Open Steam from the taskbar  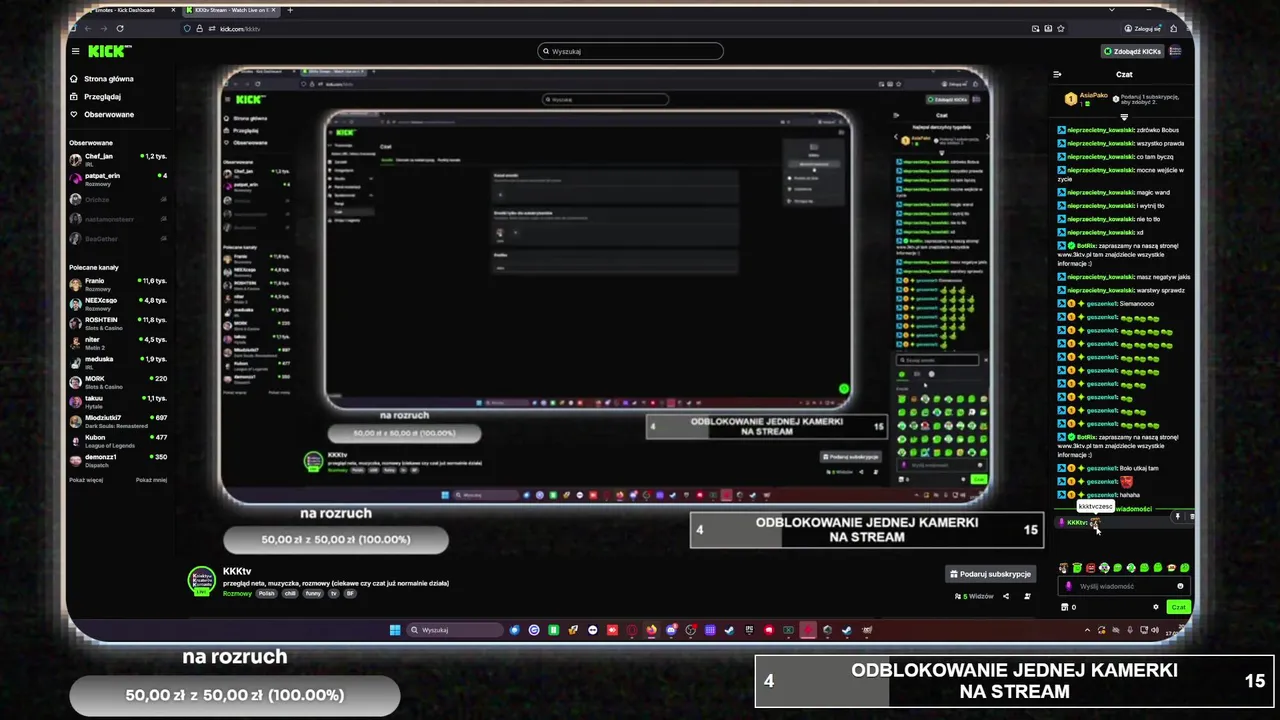pos(729,630)
